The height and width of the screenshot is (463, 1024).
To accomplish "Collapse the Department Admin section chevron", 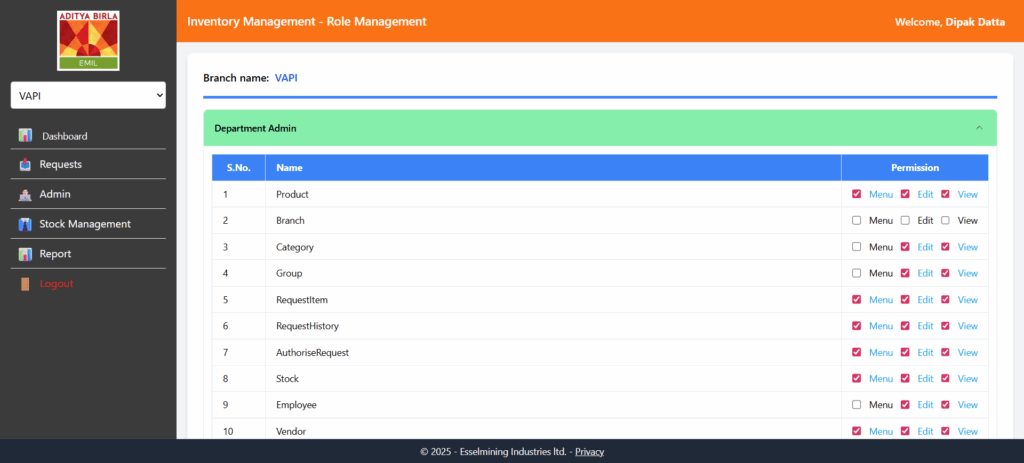I will point(979,128).
